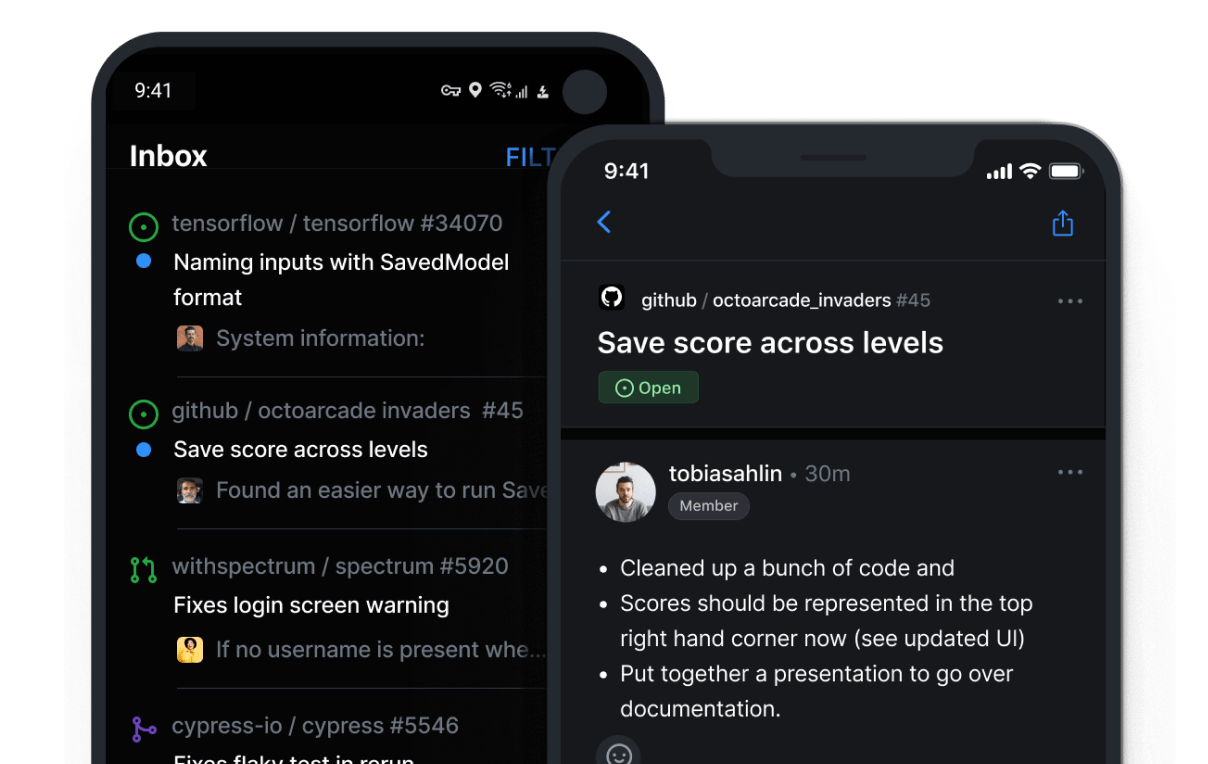Open the Fixes login screen warning notification
Viewport: 1208px width, 764px height.
(x=311, y=605)
